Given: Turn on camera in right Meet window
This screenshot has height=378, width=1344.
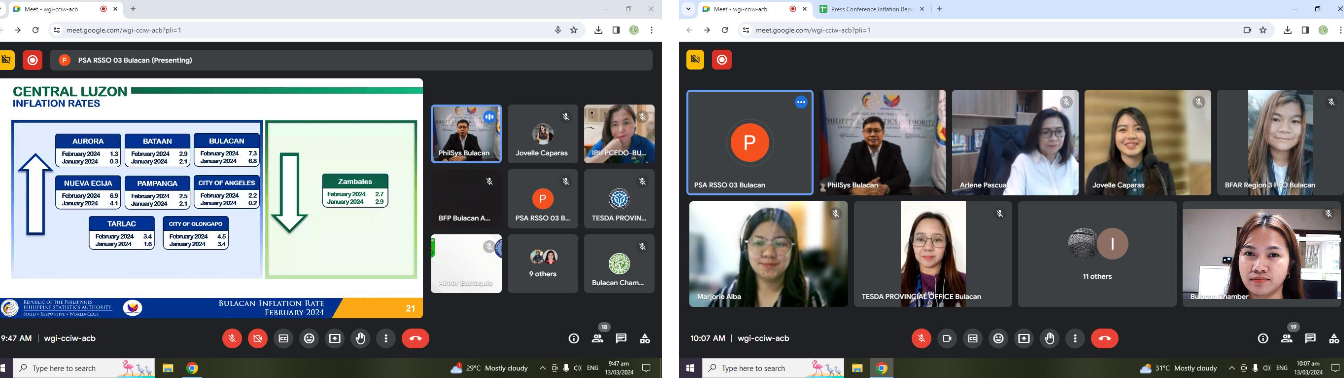Looking at the screenshot, I should 947,338.
